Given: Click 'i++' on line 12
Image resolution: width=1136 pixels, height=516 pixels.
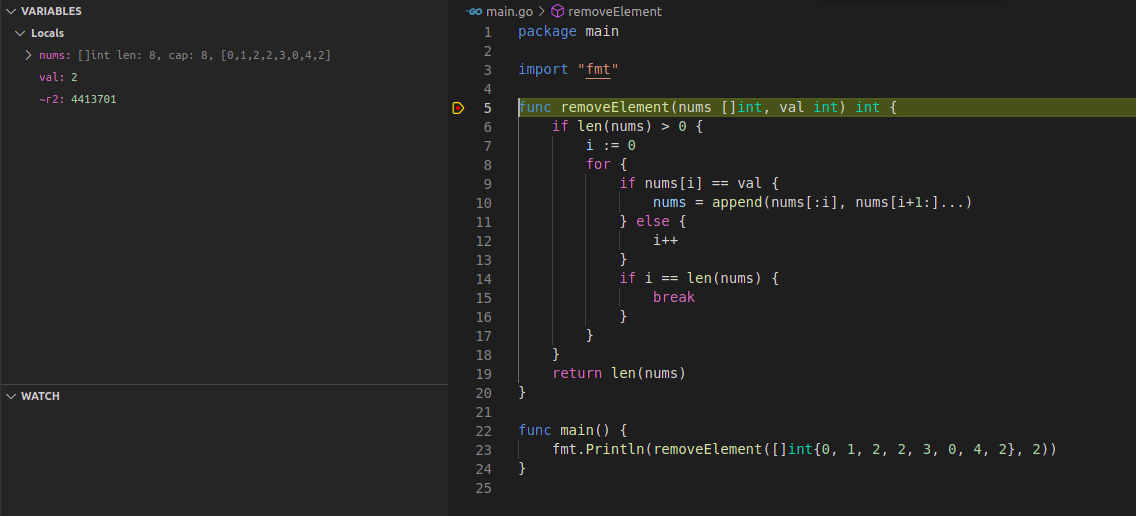Looking at the screenshot, I should tap(665, 241).
